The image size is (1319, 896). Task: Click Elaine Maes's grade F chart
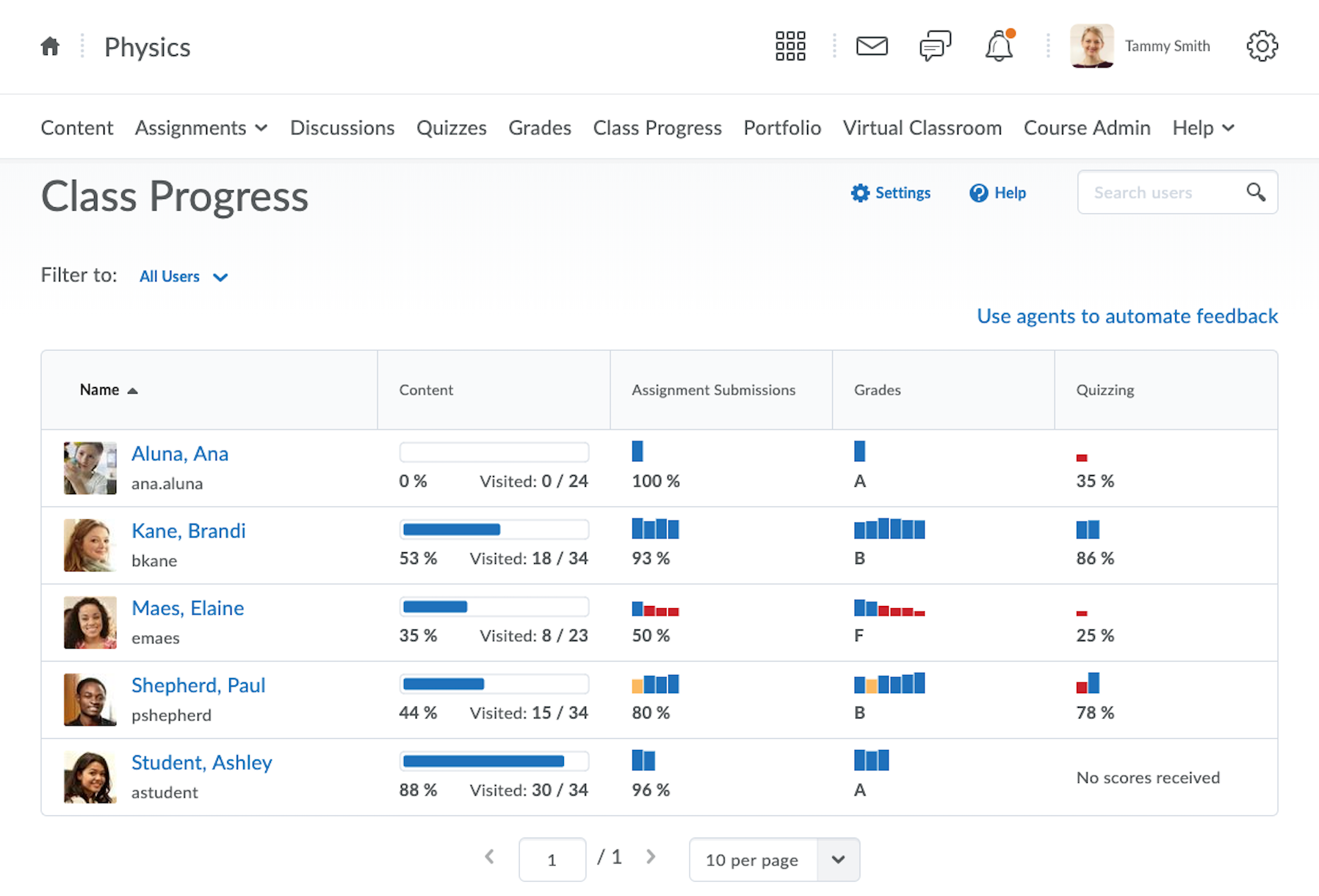click(889, 607)
